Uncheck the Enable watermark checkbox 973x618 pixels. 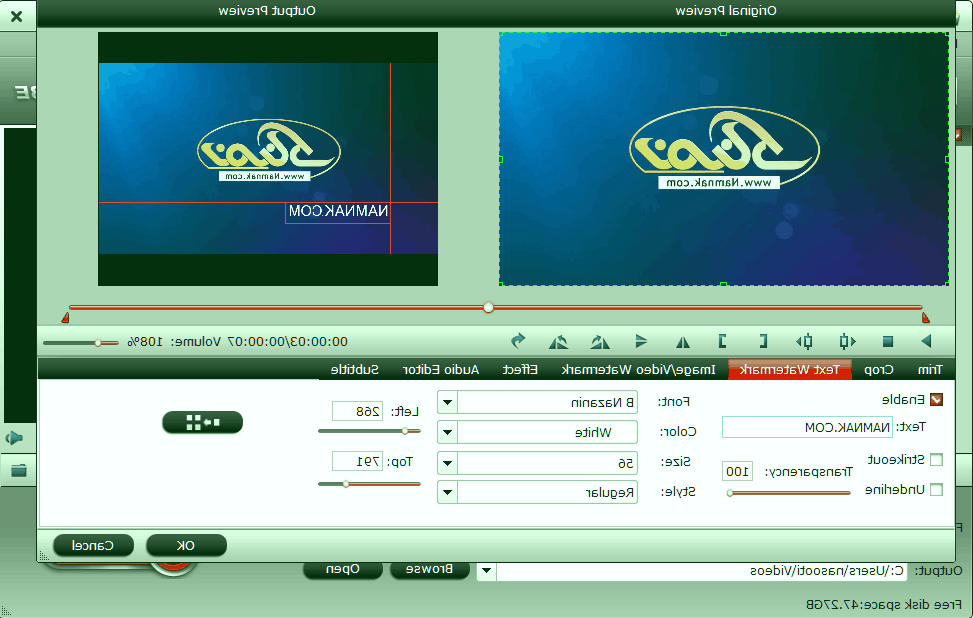pyautogui.click(x=936, y=400)
